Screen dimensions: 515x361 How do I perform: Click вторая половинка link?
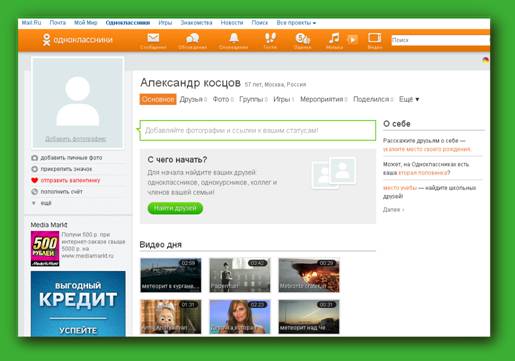pos(423,173)
